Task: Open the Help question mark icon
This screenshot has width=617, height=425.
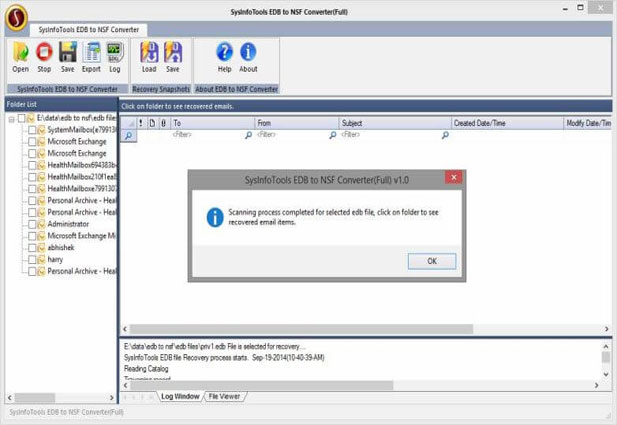Action: tap(224, 52)
